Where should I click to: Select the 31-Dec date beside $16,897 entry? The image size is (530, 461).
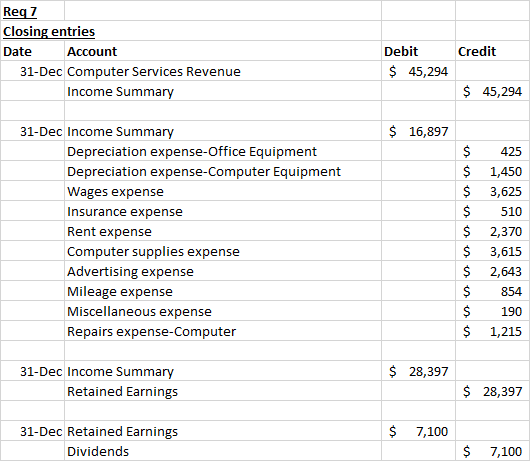pos(32,131)
